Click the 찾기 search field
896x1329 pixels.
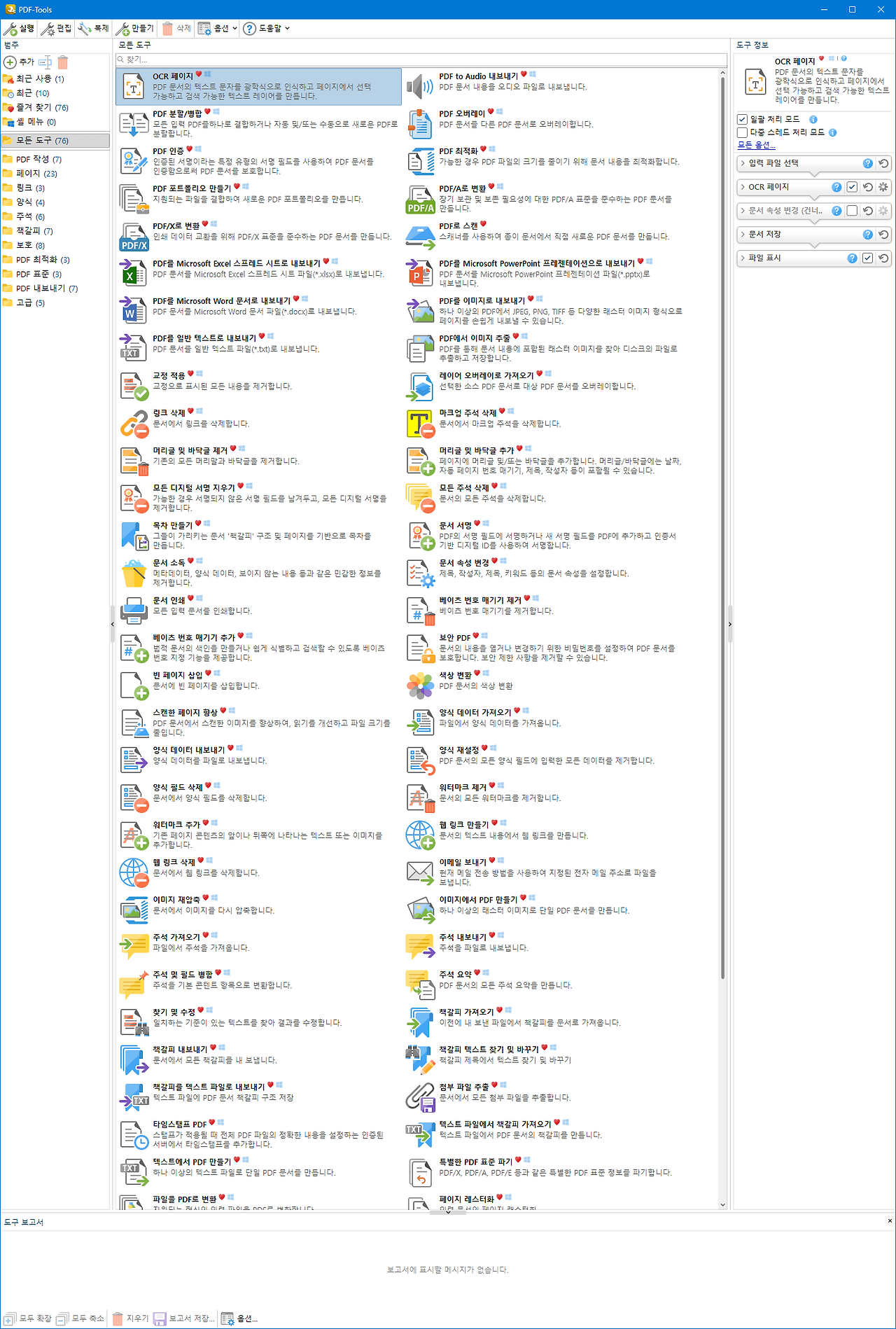421,60
